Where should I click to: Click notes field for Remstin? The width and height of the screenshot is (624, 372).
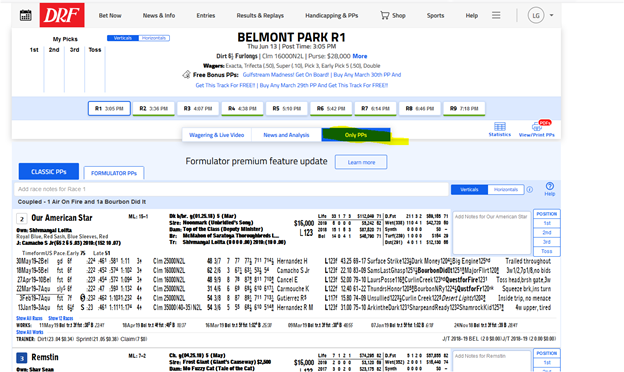click(491, 361)
